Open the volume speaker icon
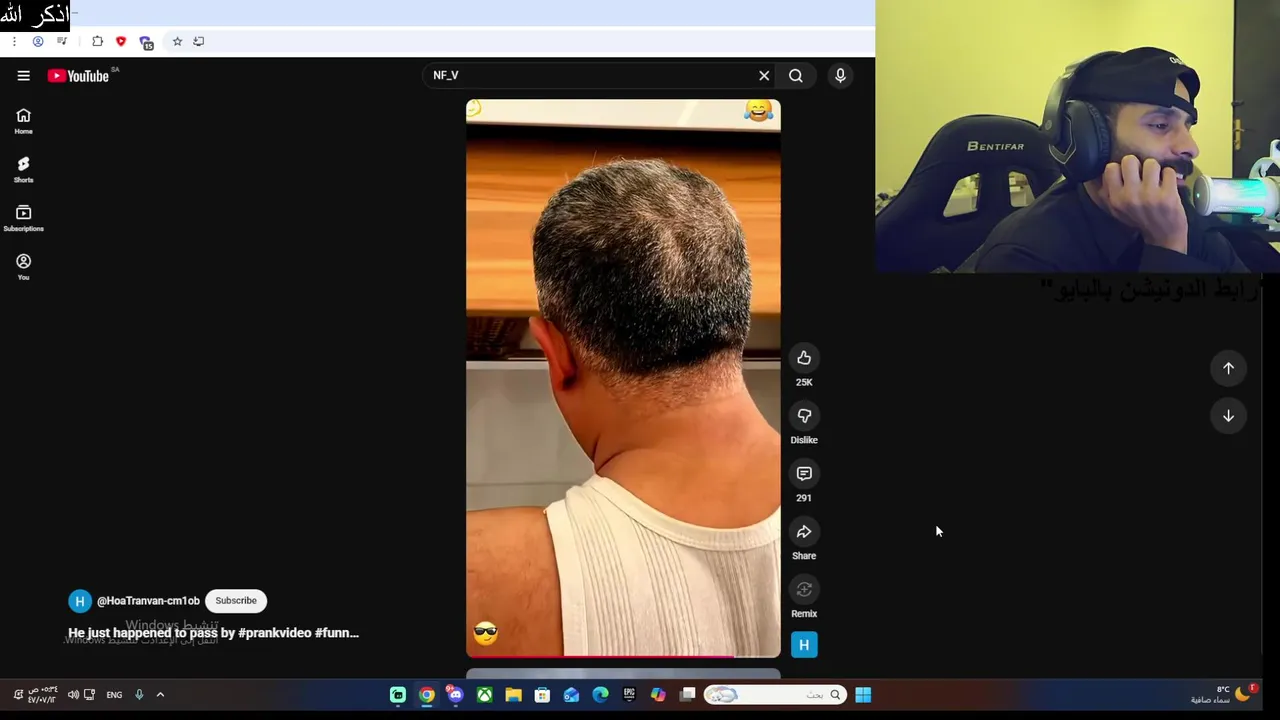1280x720 pixels. (x=73, y=695)
